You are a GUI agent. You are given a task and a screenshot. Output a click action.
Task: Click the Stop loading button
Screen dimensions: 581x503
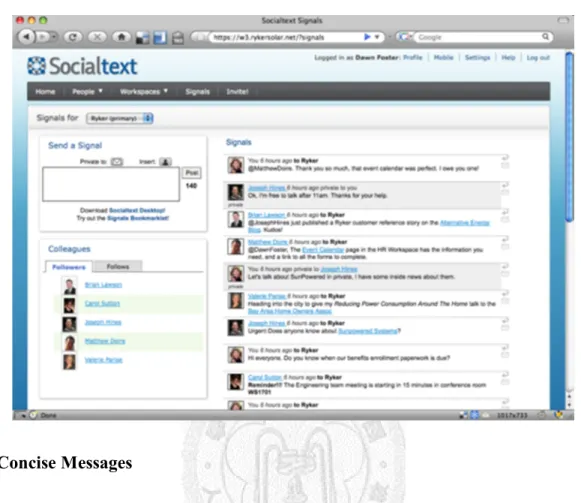97,37
